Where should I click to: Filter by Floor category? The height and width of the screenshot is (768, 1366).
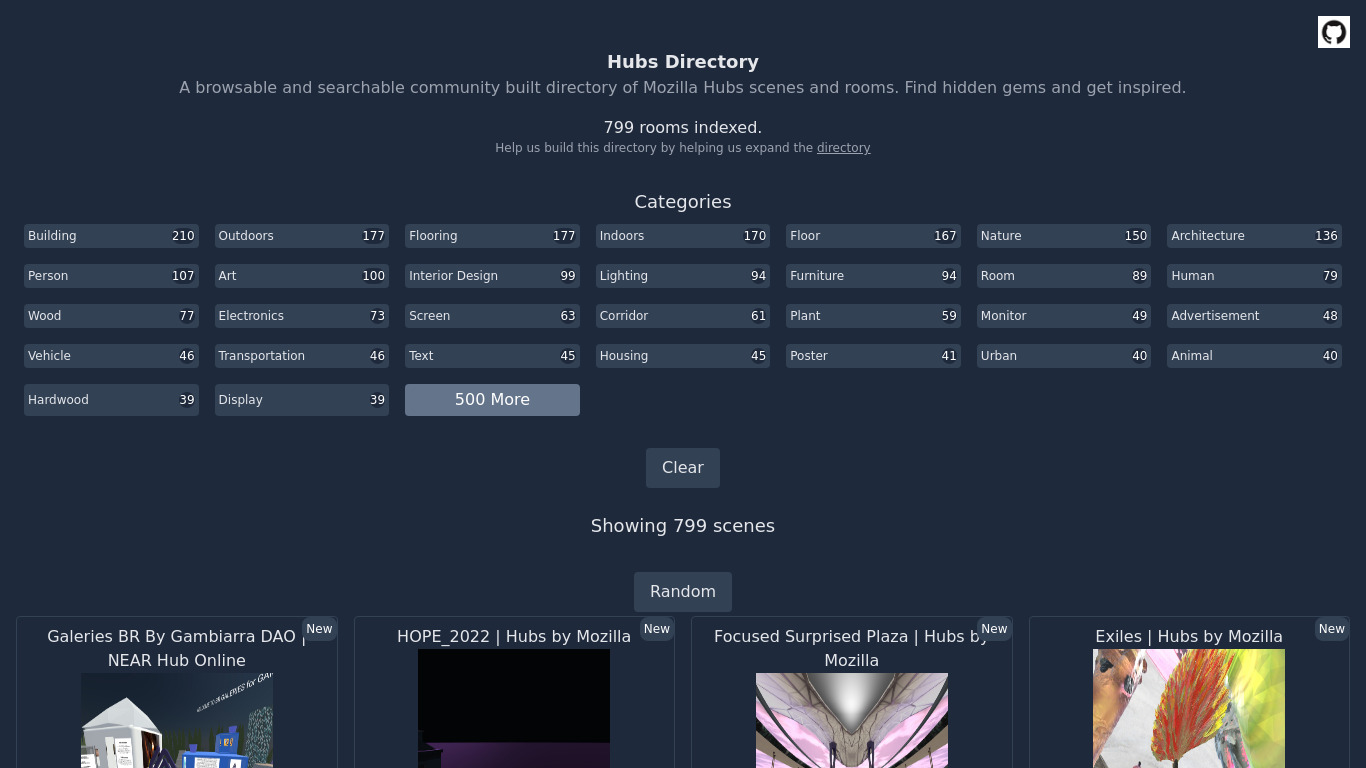pos(873,236)
